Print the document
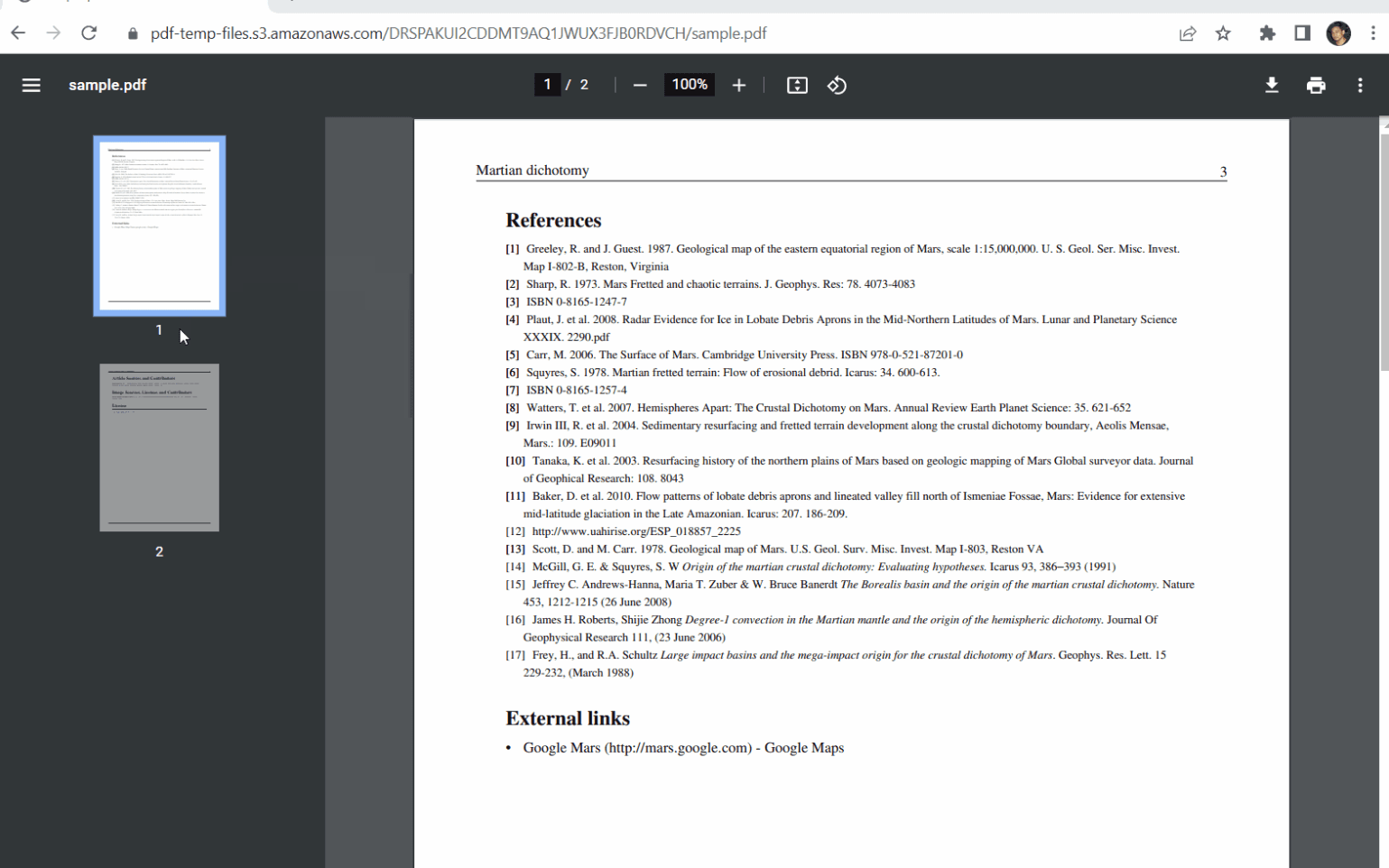The image size is (1389, 868). [1315, 84]
